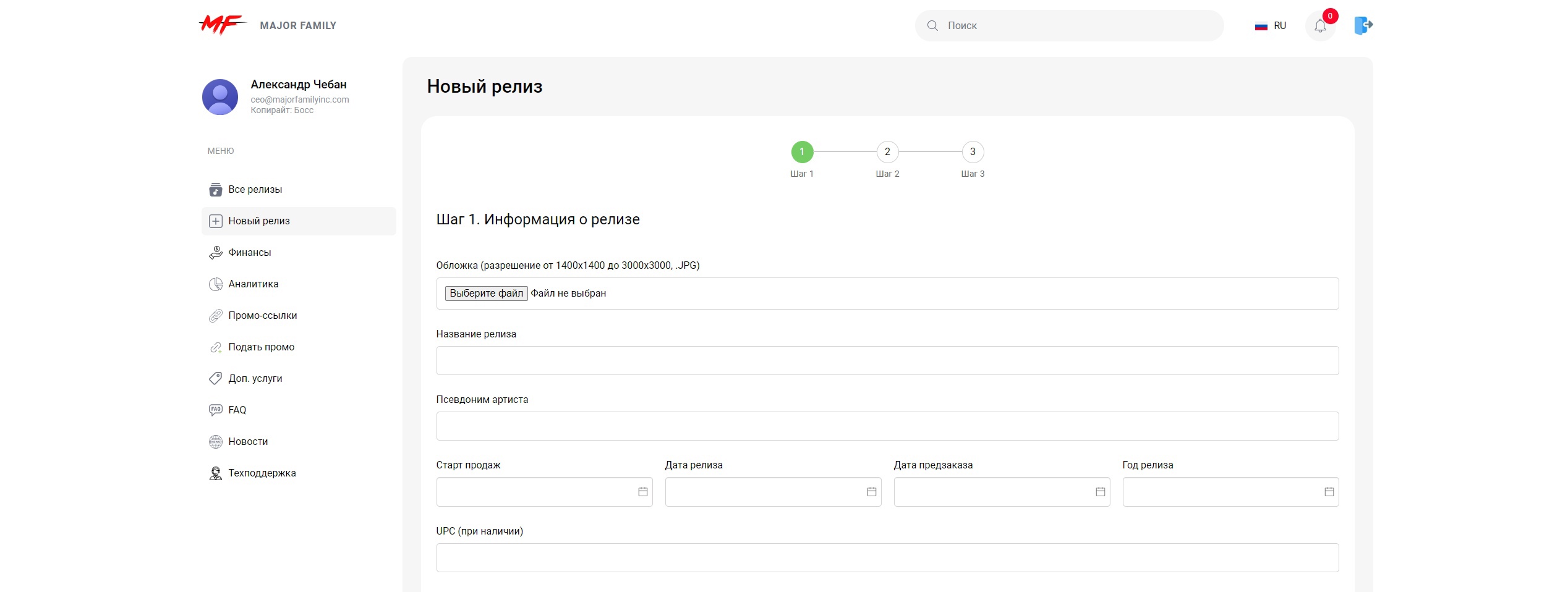
Task: Click the Major Family MF logo
Action: click(223, 25)
